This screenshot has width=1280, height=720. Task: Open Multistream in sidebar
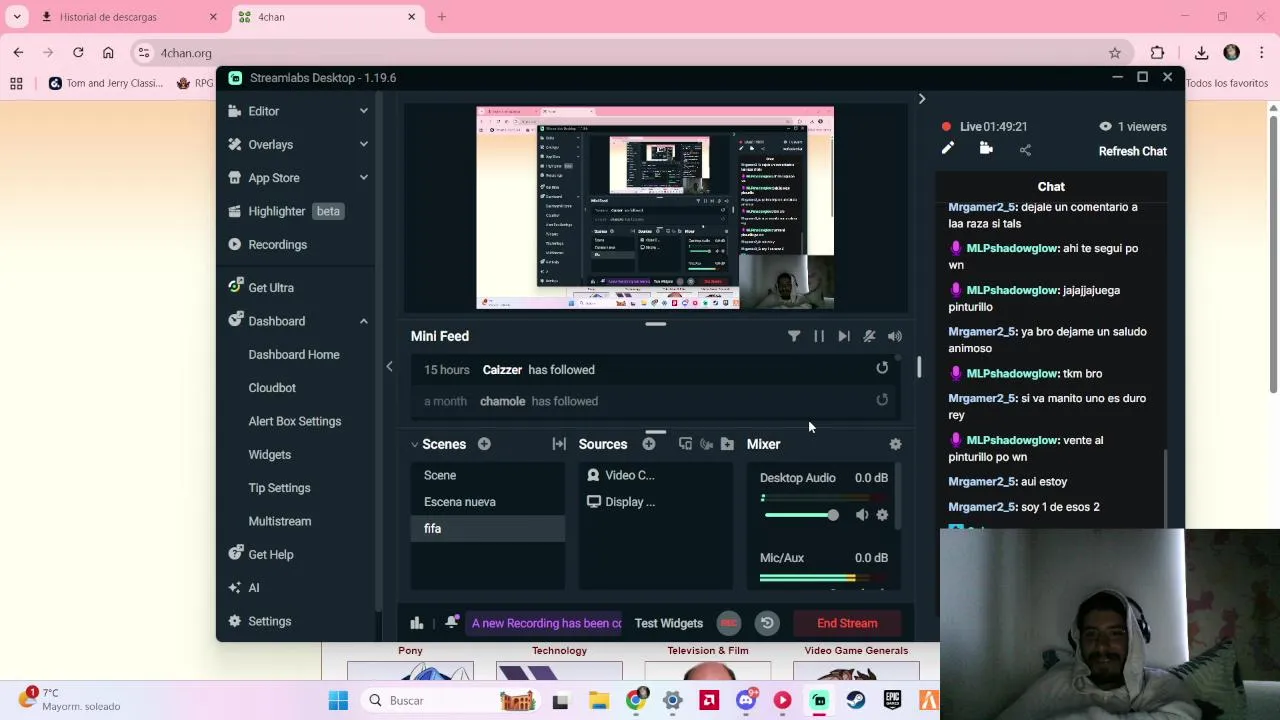click(280, 521)
